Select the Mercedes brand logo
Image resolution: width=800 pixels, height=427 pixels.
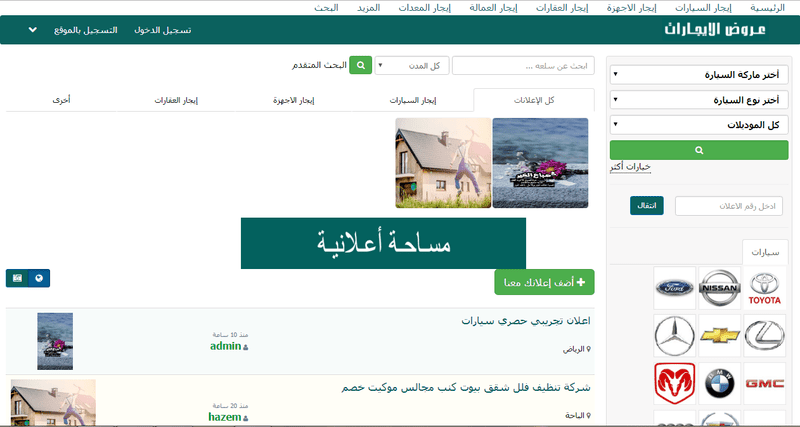point(674,336)
